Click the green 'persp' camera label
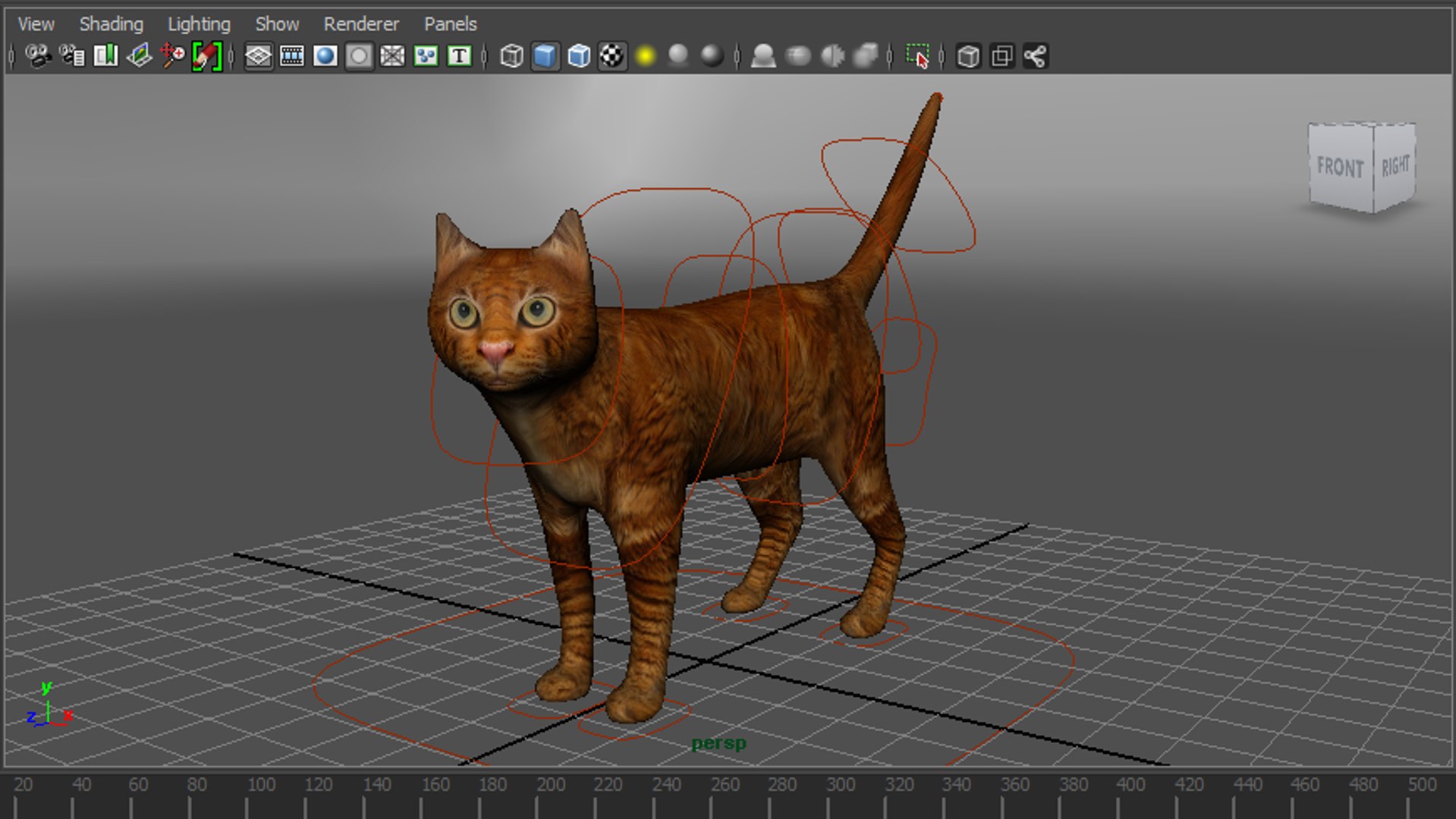Viewport: 1456px width, 819px height. (x=719, y=744)
